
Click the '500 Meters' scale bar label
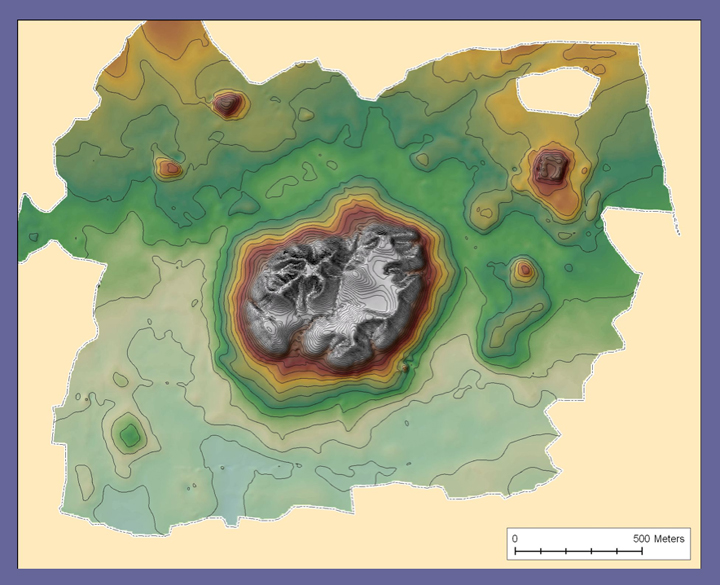(x=658, y=539)
